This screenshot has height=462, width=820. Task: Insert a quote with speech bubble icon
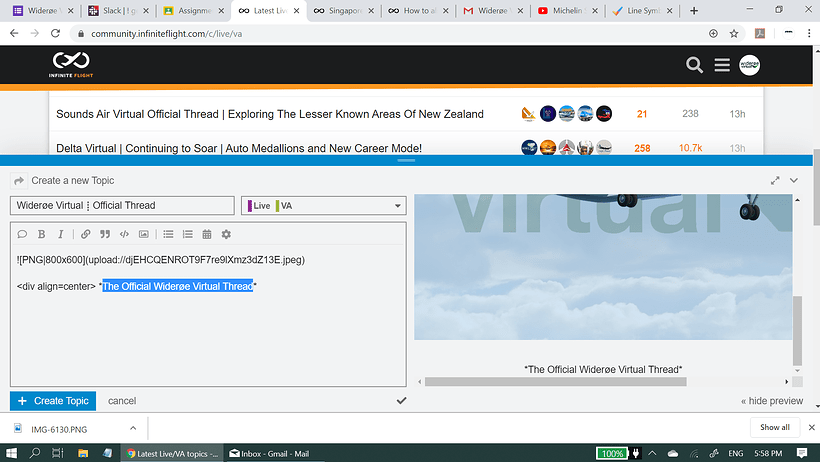[22, 234]
